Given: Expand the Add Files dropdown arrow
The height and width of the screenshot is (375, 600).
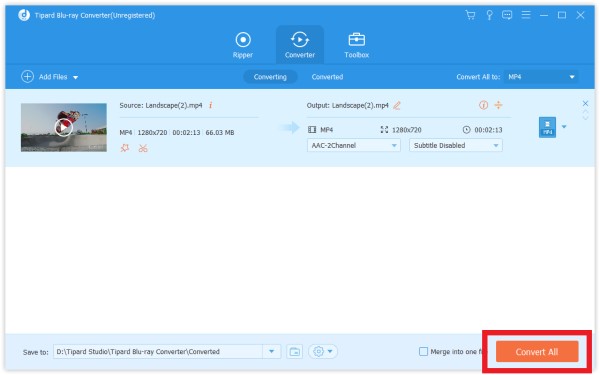Looking at the screenshot, I should point(75,77).
